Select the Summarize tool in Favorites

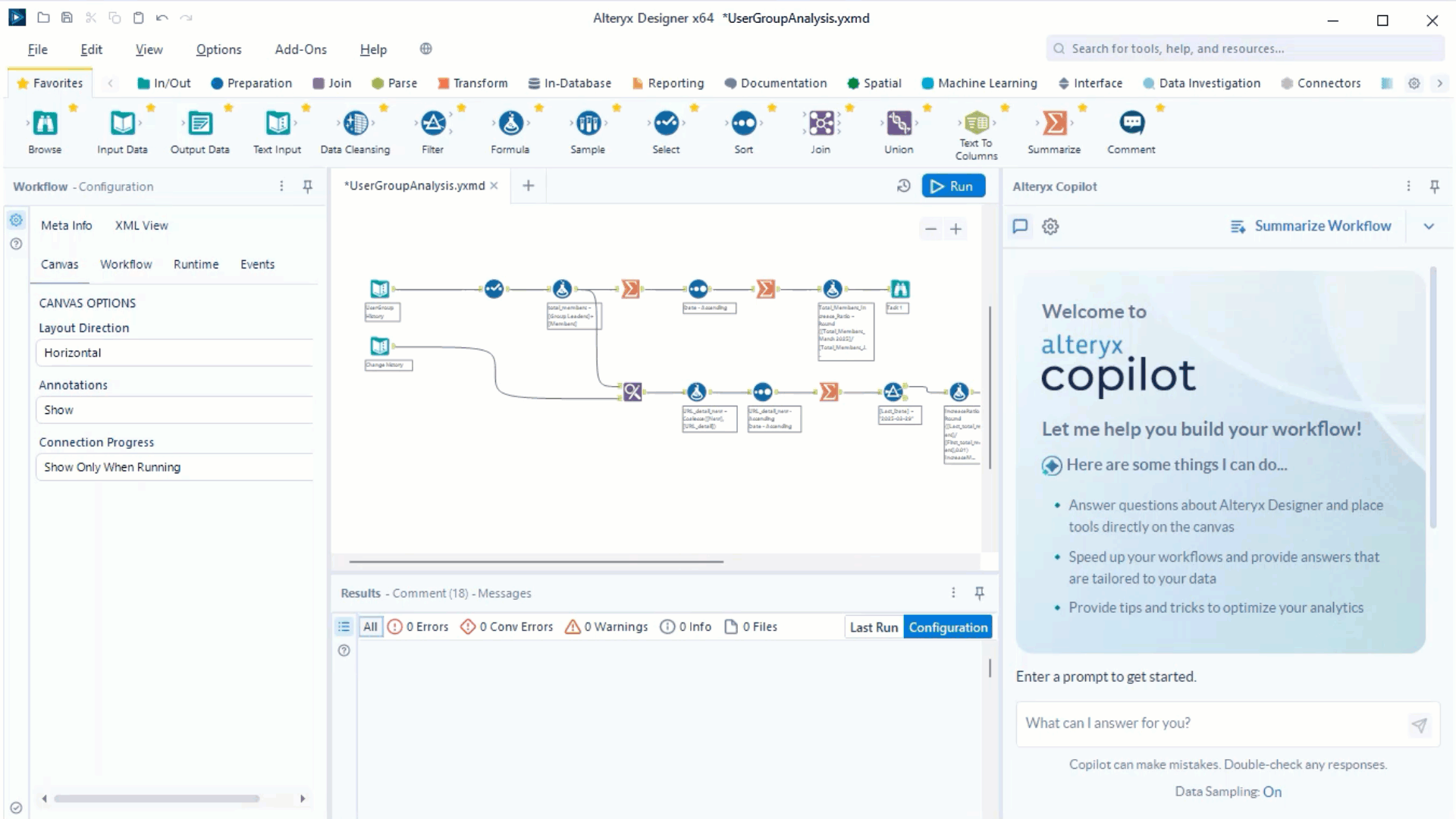pos(1054,123)
